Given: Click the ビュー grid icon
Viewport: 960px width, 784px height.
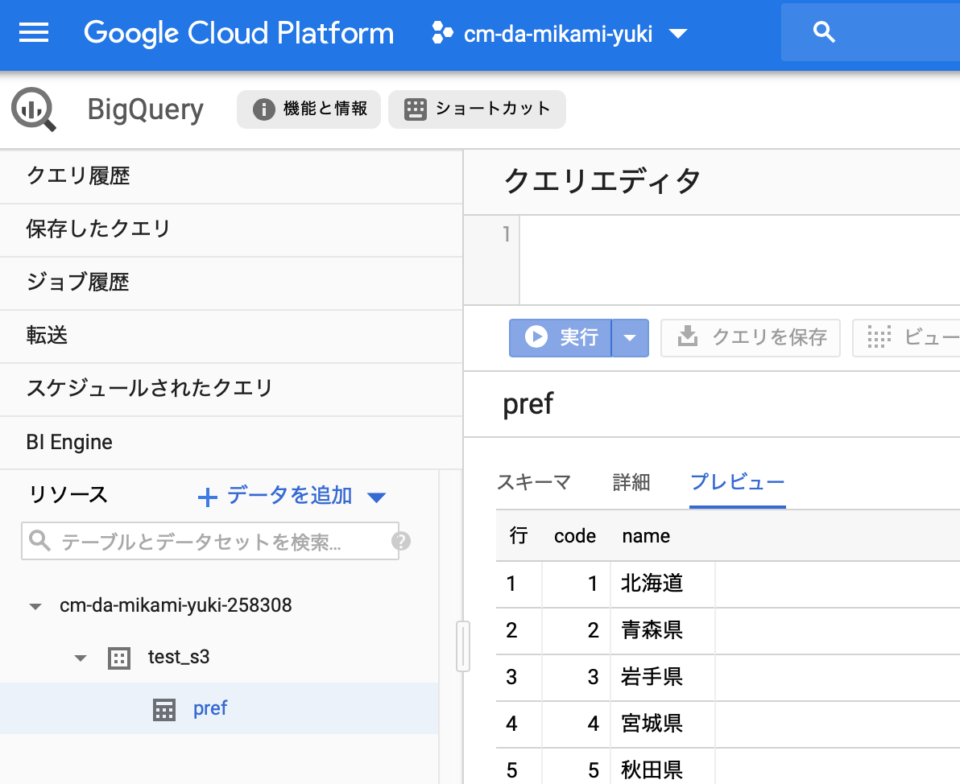Looking at the screenshot, I should point(879,338).
